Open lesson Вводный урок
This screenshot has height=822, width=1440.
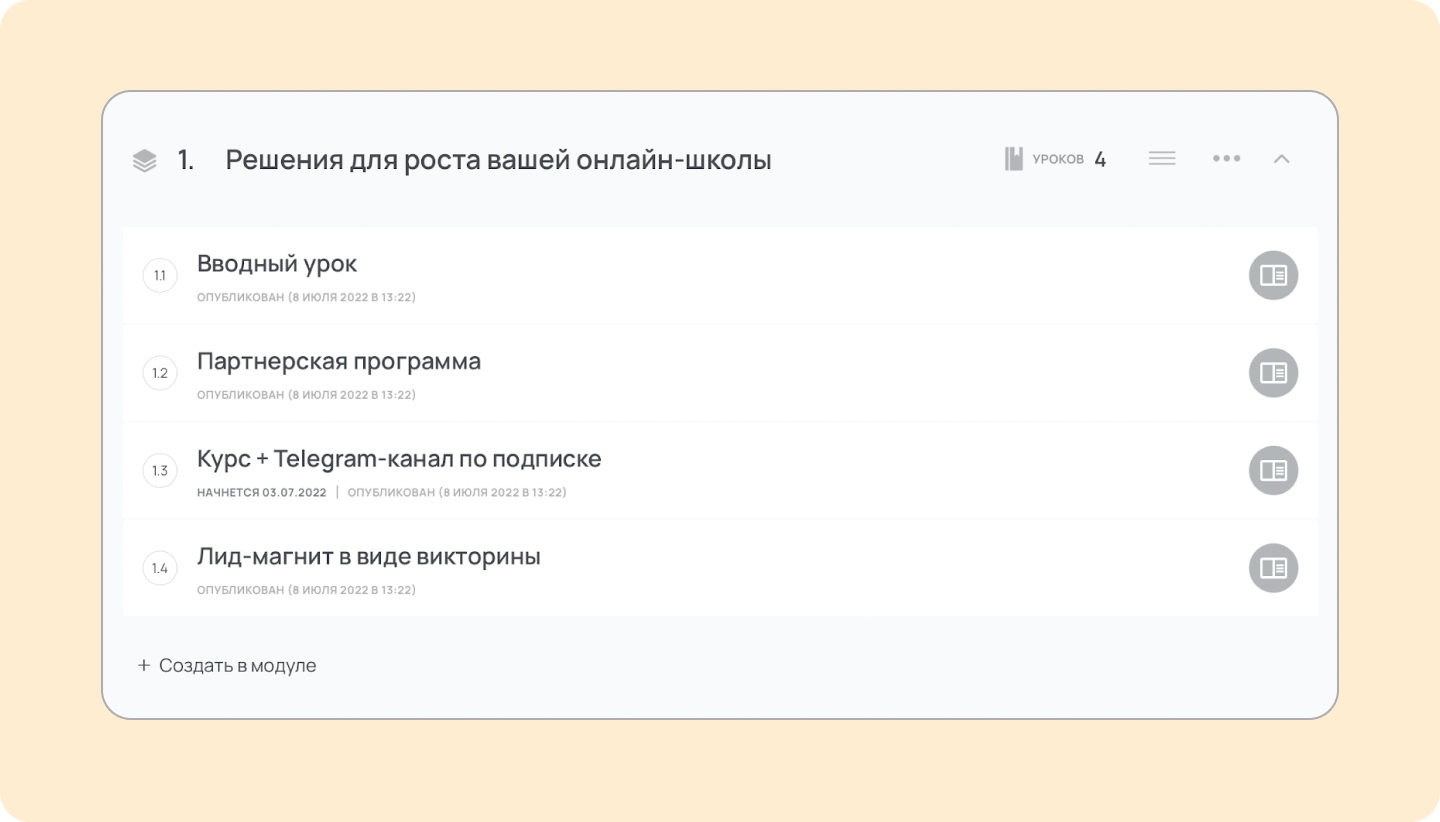pos(277,264)
